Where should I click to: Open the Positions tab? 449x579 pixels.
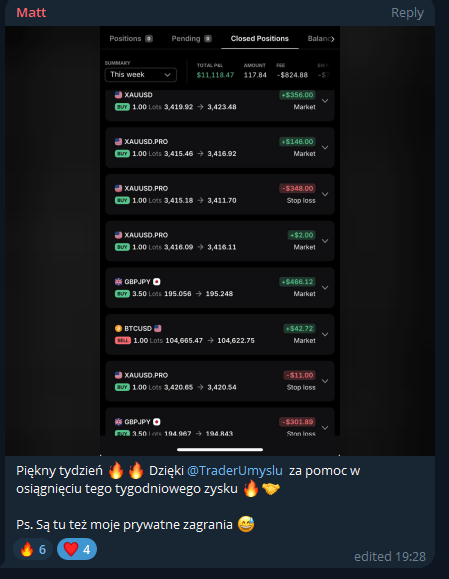coord(131,38)
